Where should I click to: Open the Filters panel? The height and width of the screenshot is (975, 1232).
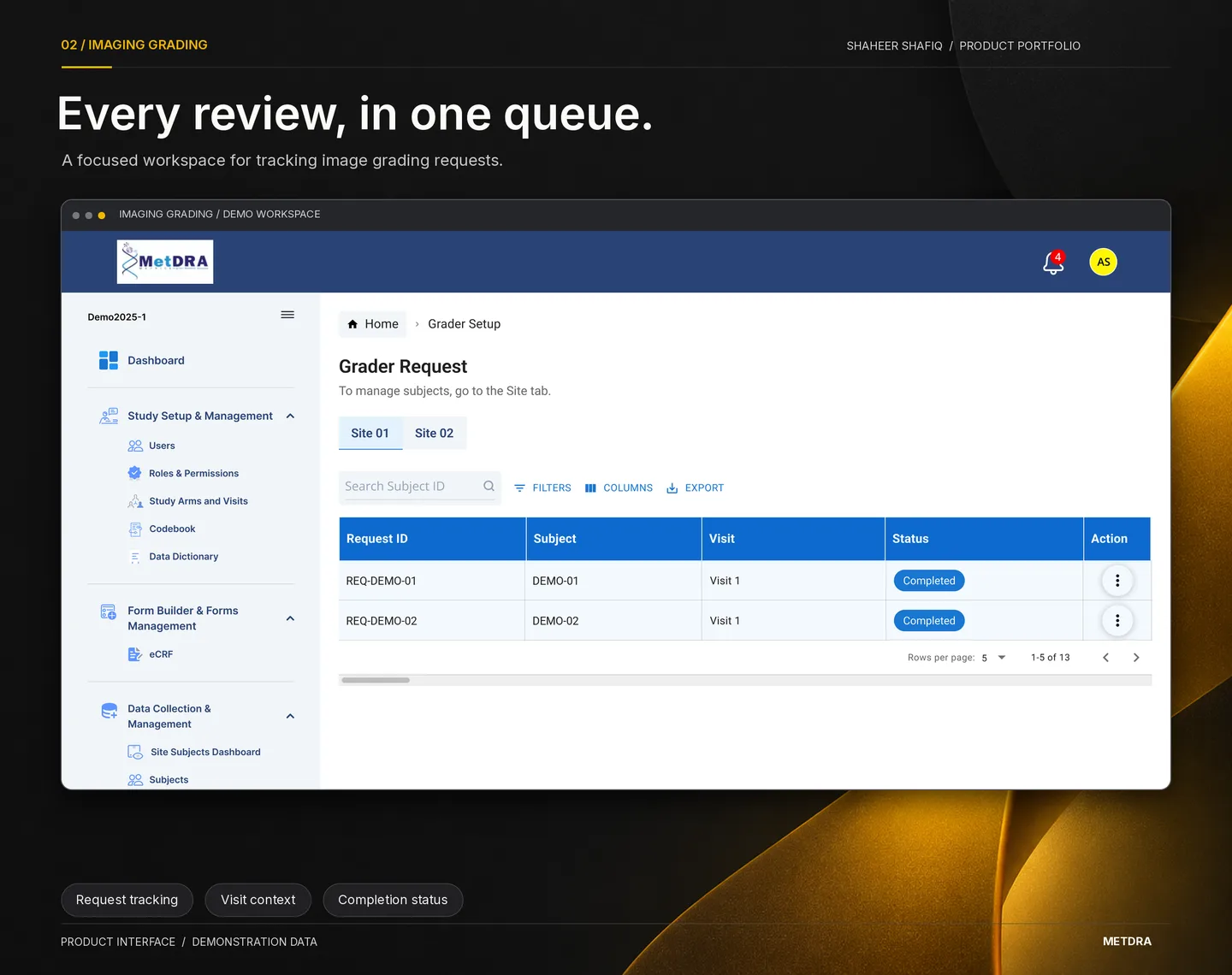[542, 487]
